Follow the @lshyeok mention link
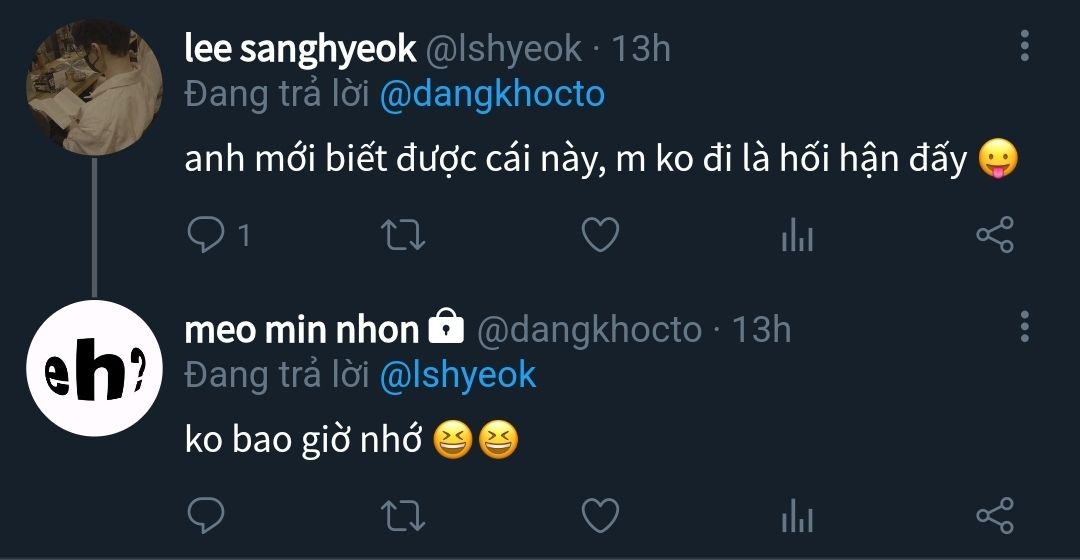Screen dimensions: 1080x560 coord(458,374)
